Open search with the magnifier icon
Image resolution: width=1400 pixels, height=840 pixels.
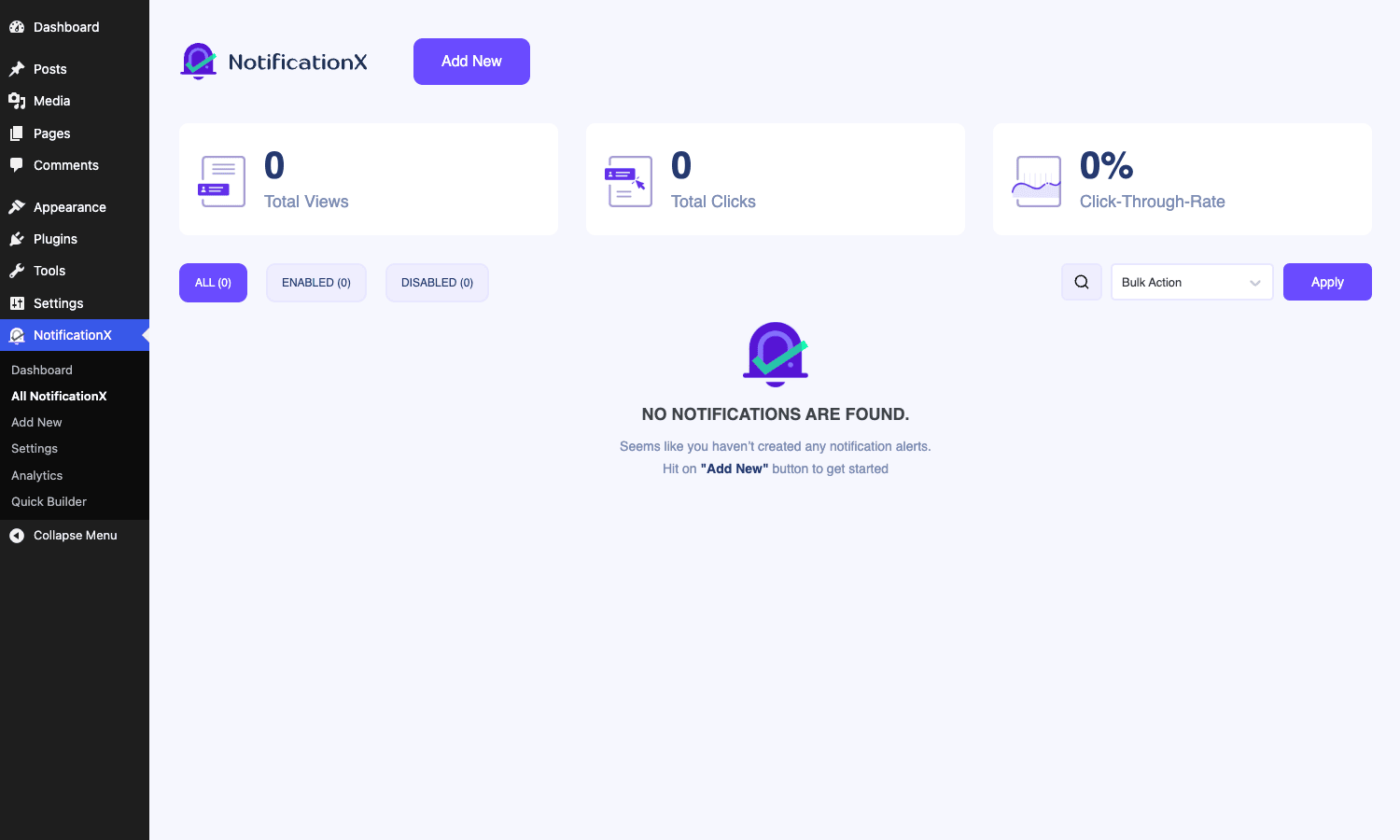1082,282
